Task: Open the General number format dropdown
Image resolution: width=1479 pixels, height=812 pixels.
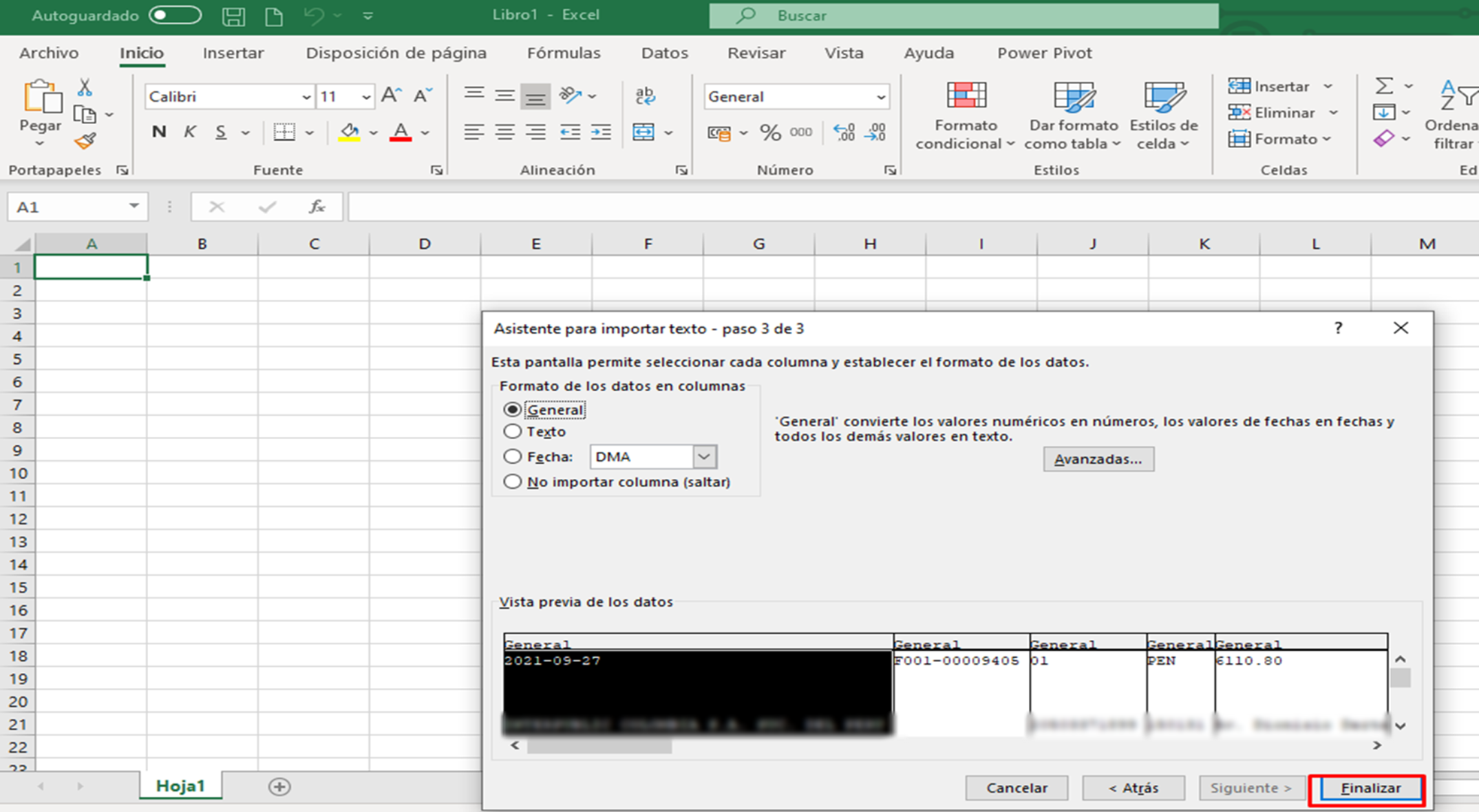Action: pos(880,97)
